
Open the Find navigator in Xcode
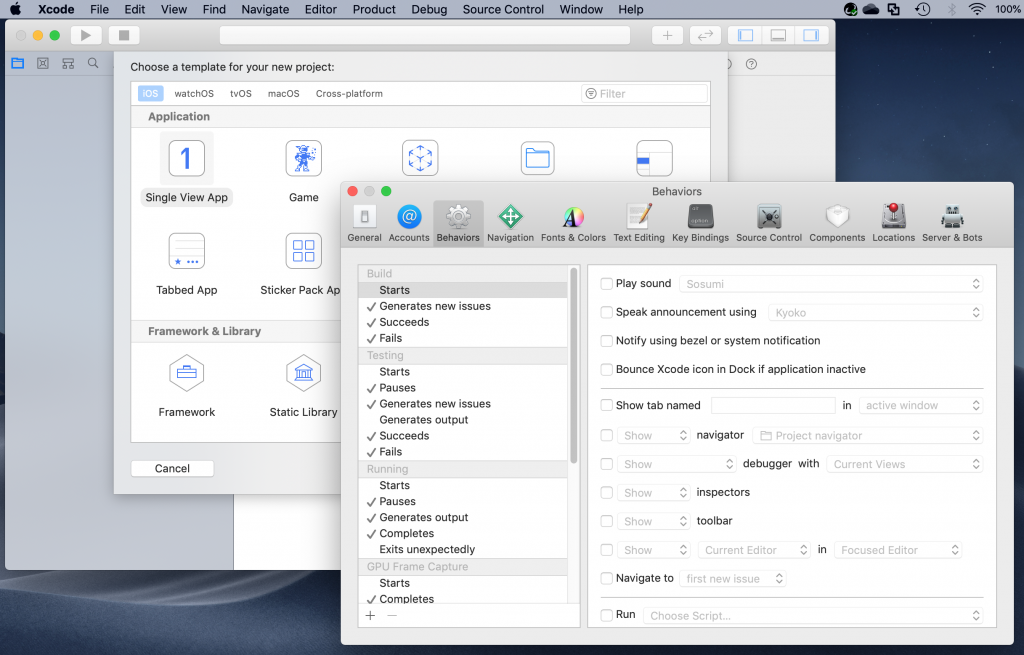[x=93, y=63]
